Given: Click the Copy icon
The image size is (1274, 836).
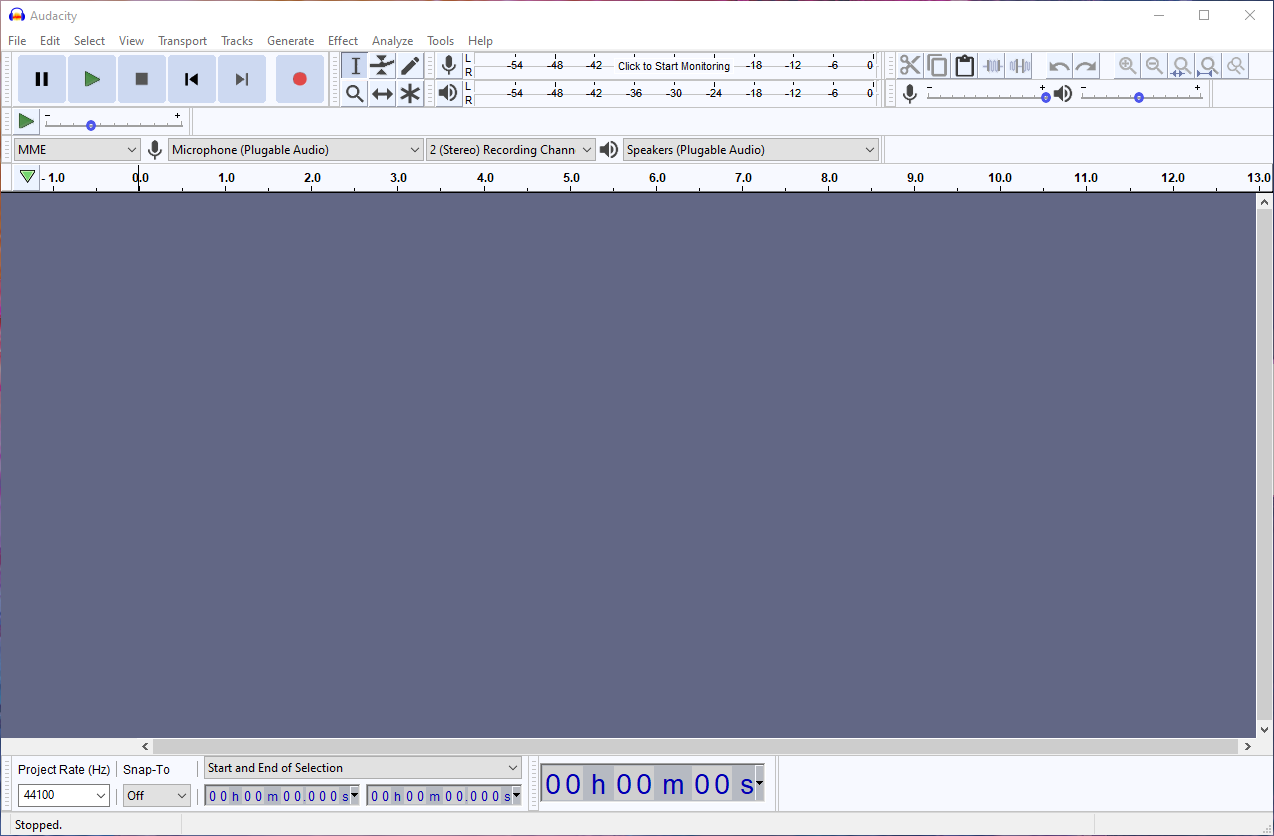Looking at the screenshot, I should [x=937, y=66].
